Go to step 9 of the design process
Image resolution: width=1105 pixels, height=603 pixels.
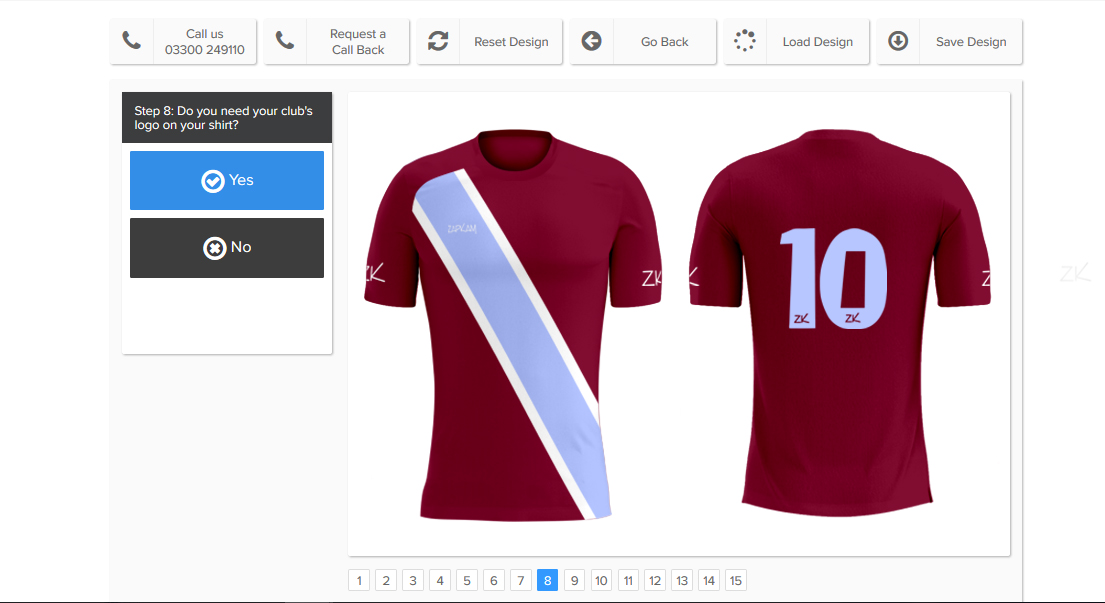(x=574, y=580)
